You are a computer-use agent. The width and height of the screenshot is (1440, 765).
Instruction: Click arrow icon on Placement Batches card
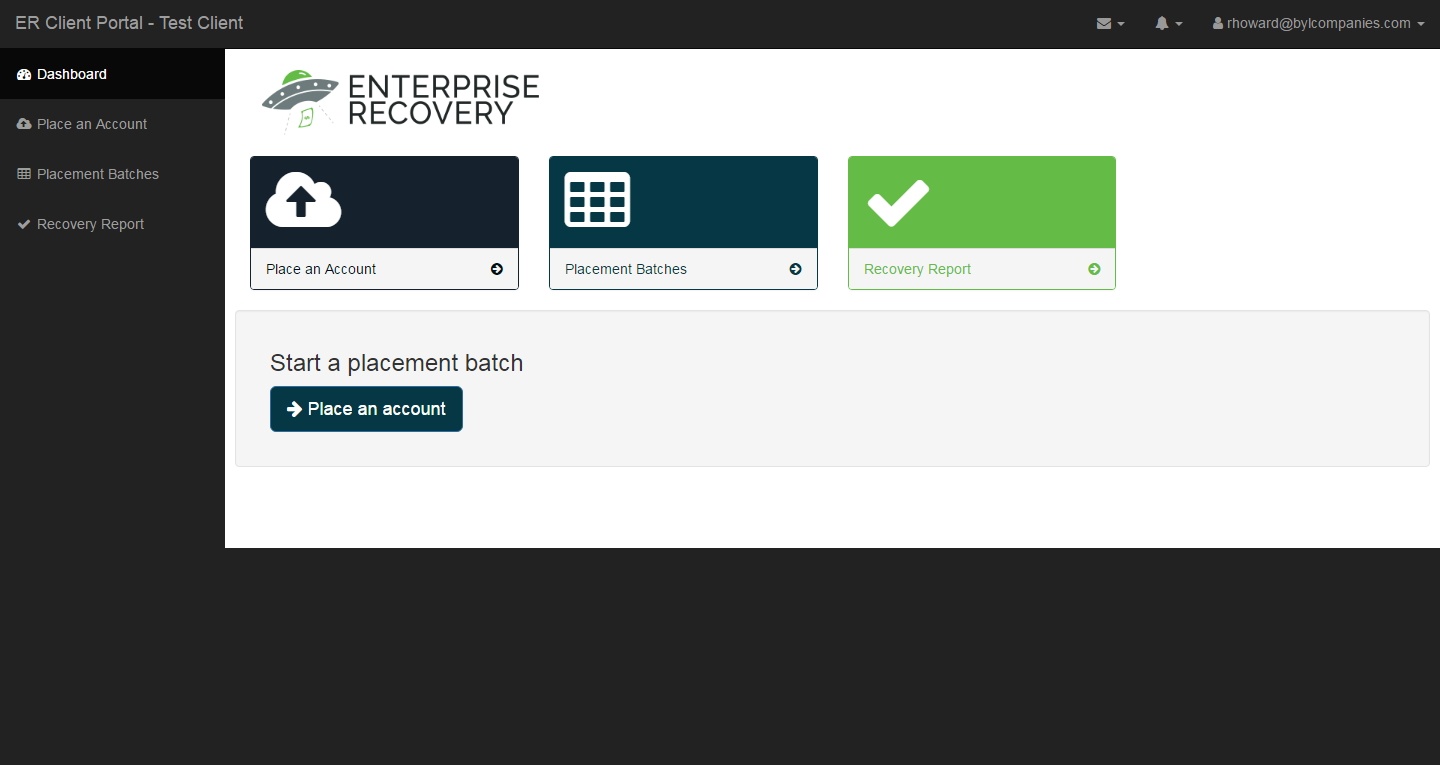tap(796, 269)
